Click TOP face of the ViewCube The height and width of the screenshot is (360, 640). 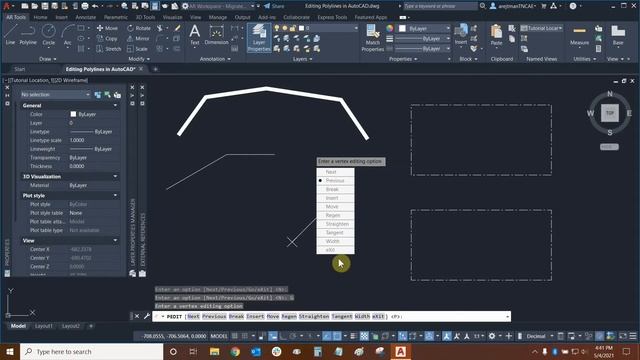tap(610, 113)
